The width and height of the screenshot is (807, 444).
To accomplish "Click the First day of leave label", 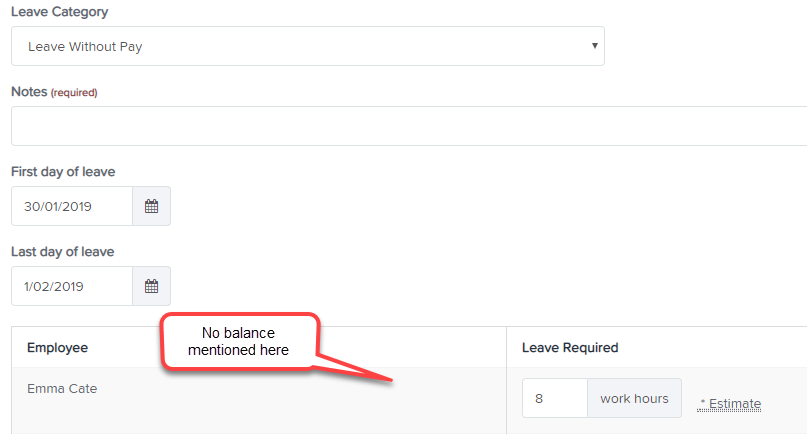I will point(63,172).
